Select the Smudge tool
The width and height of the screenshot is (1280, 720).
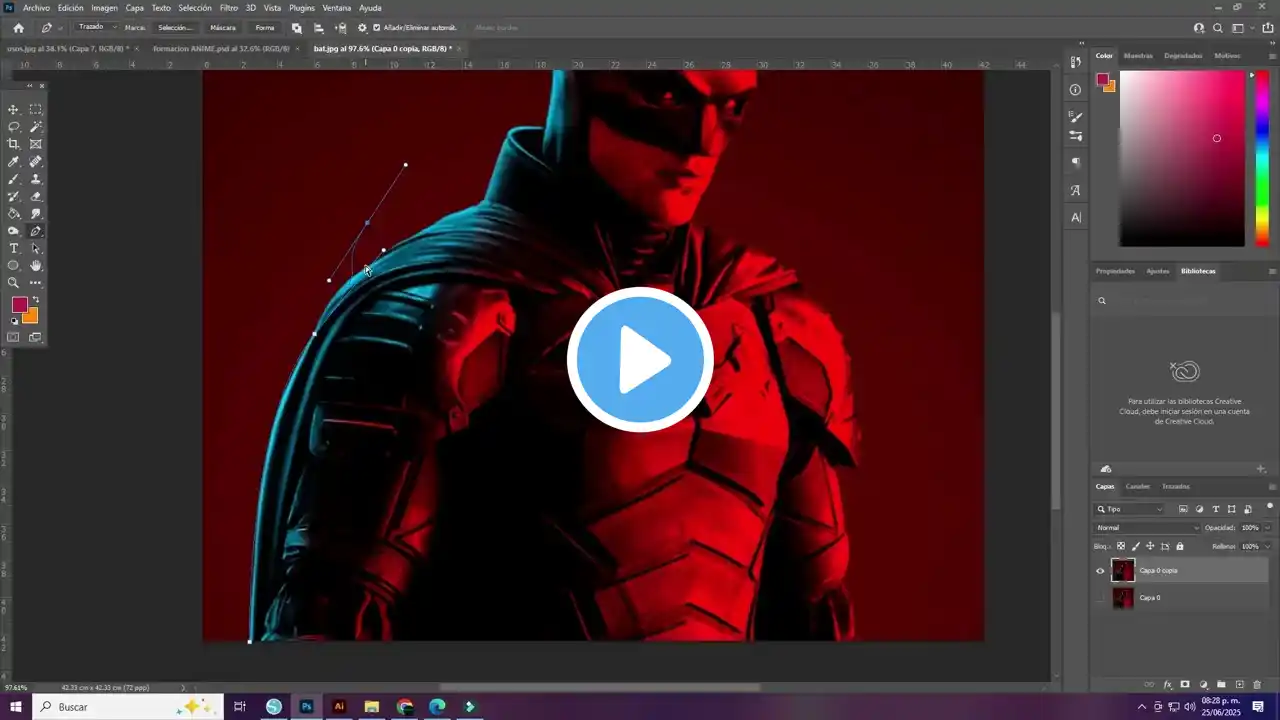pyautogui.click(x=36, y=213)
